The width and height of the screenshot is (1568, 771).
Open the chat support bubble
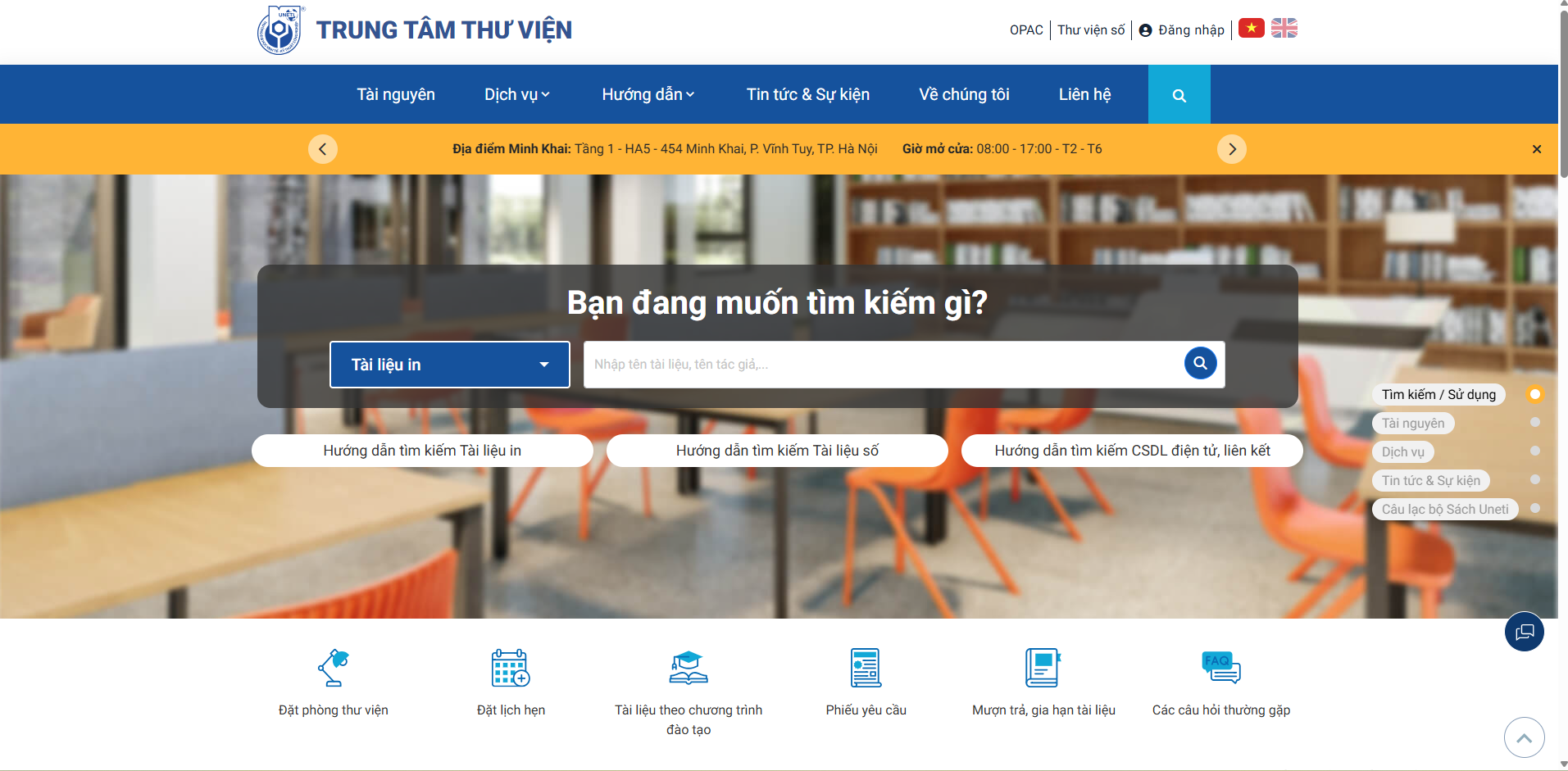pyautogui.click(x=1524, y=632)
